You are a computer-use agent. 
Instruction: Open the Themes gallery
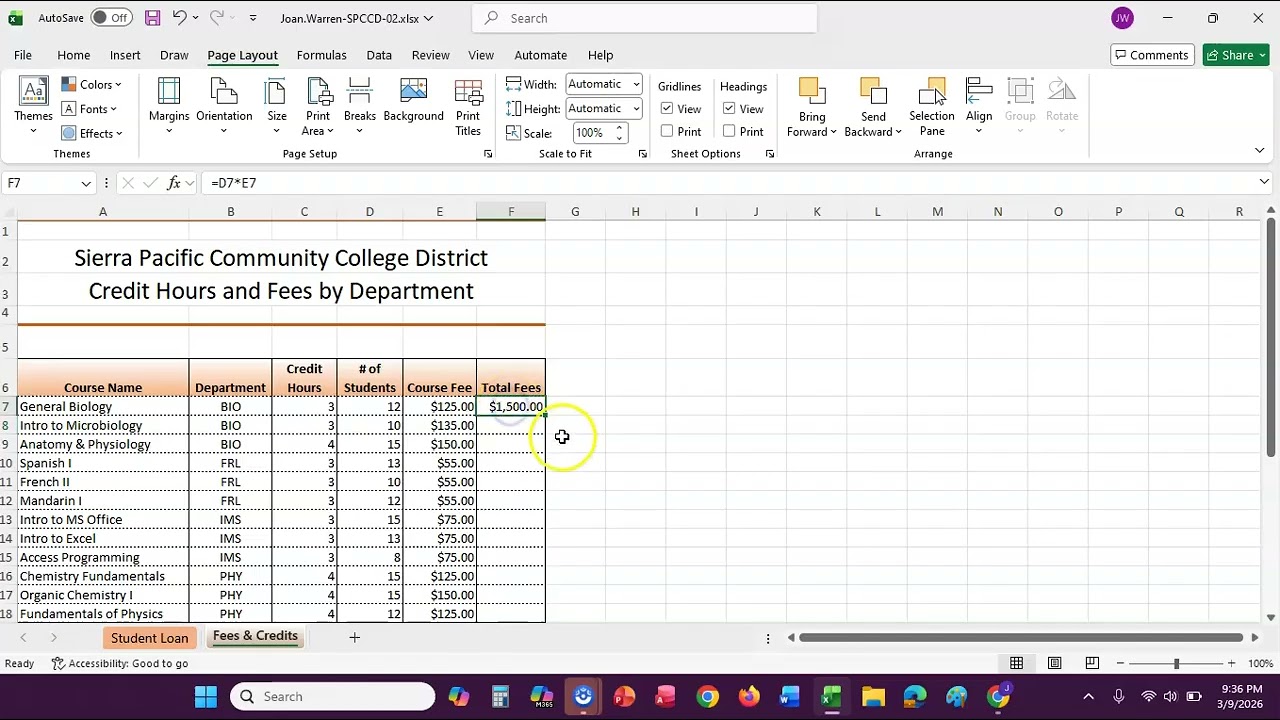33,106
